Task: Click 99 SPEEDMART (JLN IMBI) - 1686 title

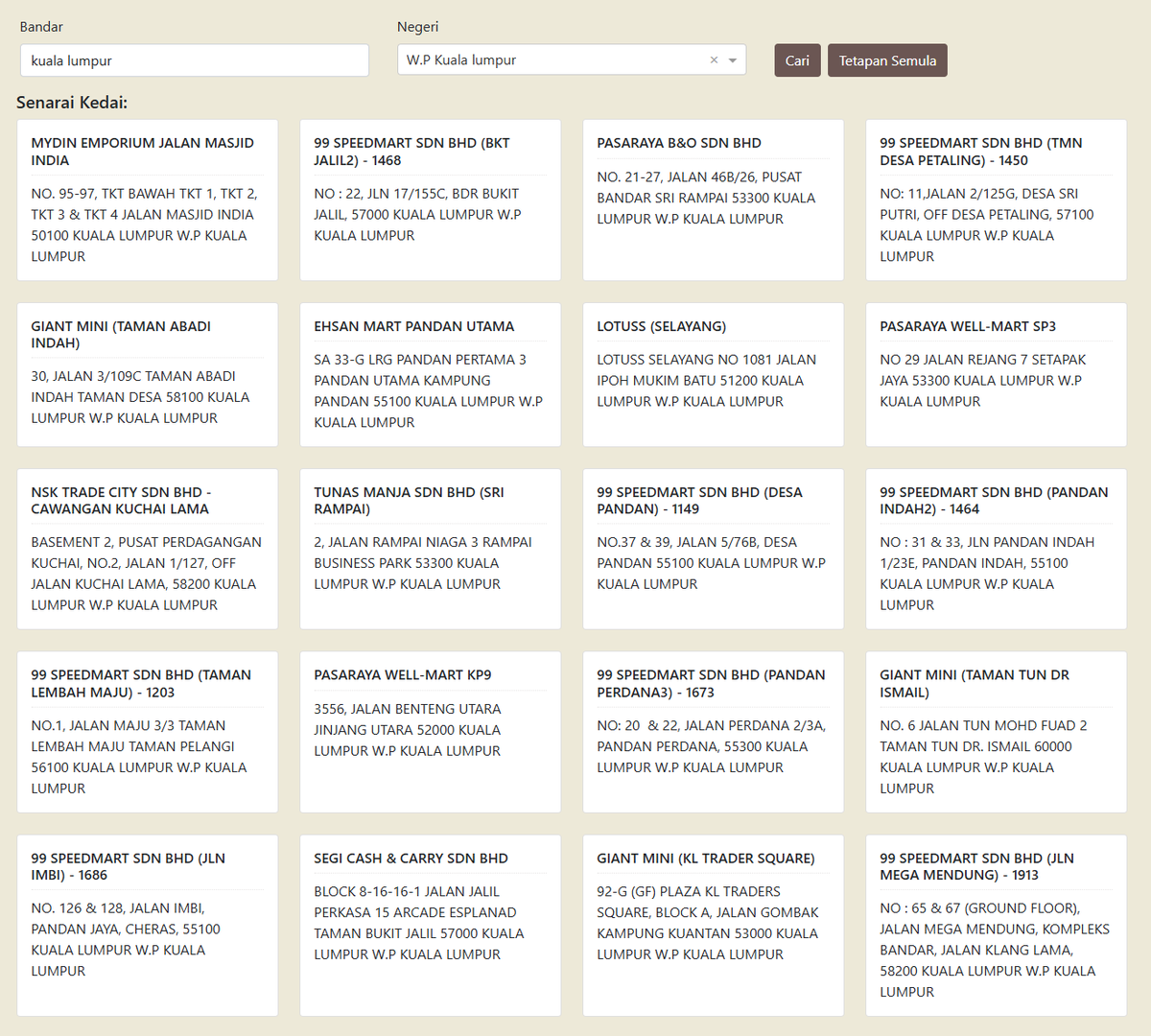Action: [128, 867]
